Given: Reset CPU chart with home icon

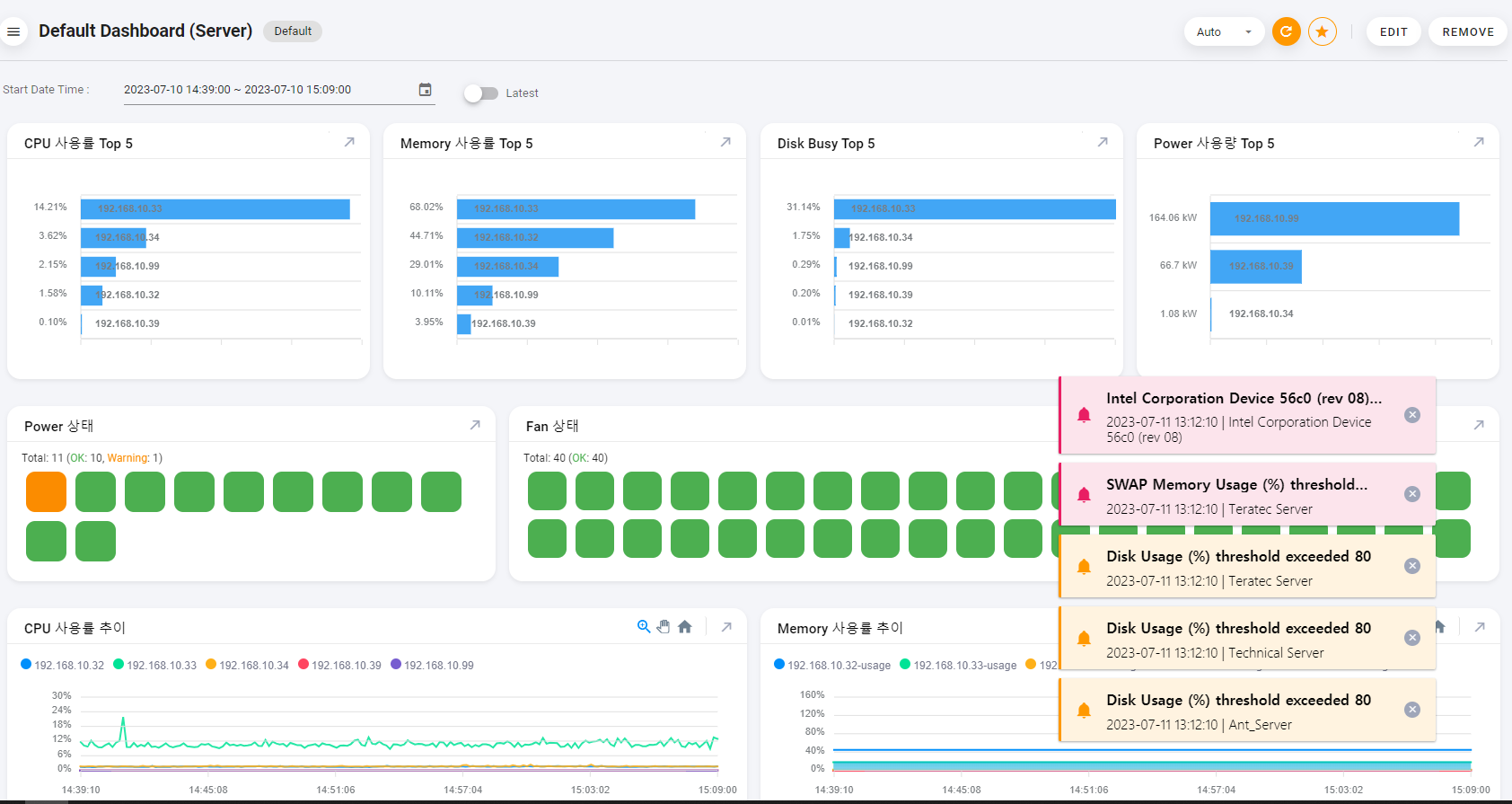Looking at the screenshot, I should 685,627.
